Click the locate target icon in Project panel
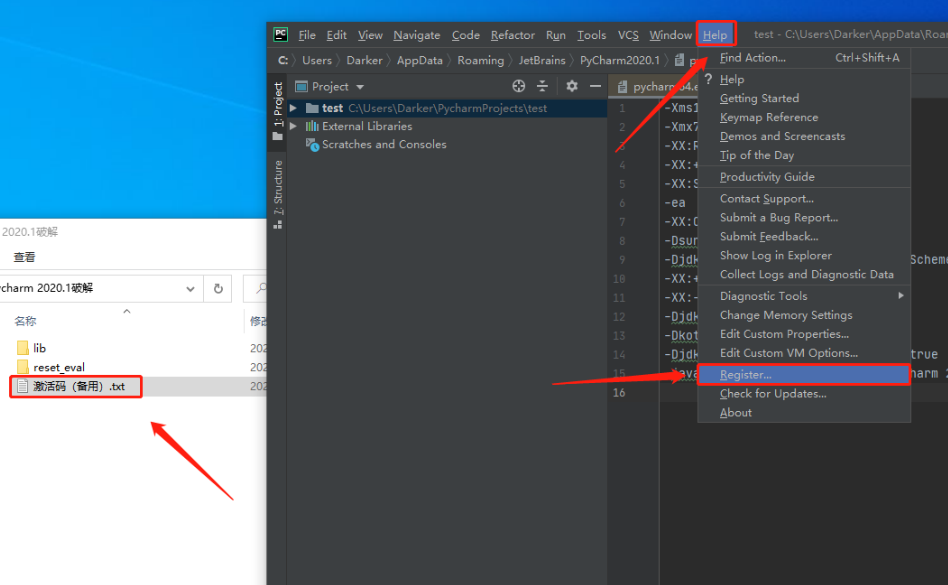The width and height of the screenshot is (948, 585). pyautogui.click(x=519, y=86)
